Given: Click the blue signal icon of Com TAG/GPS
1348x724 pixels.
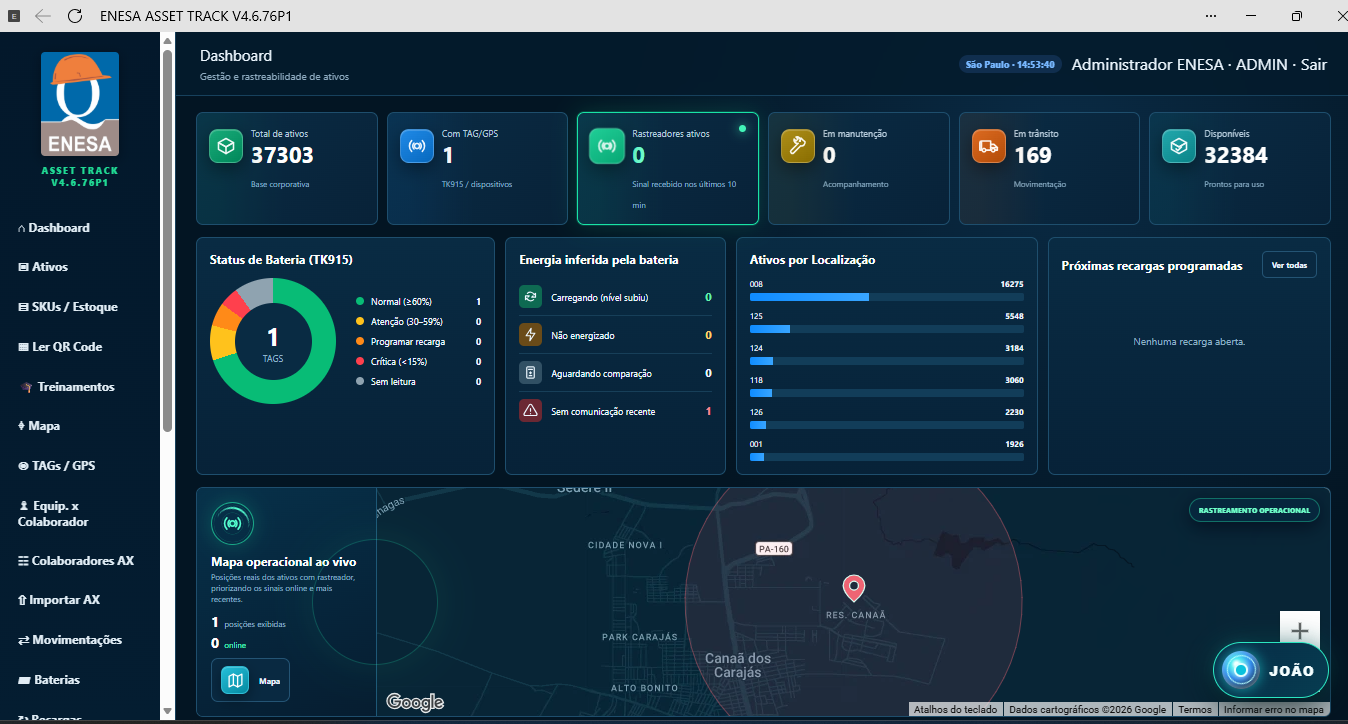Looking at the screenshot, I should [x=417, y=146].
